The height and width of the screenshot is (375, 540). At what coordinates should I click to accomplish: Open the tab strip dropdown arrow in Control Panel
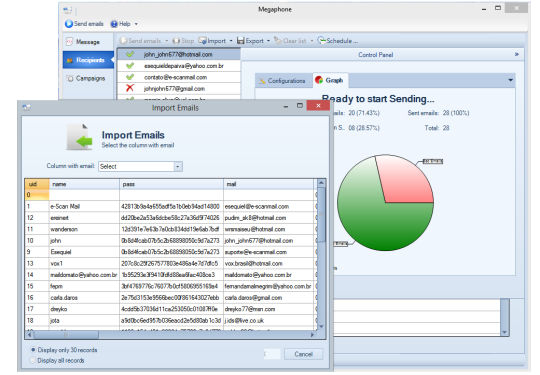510,80
